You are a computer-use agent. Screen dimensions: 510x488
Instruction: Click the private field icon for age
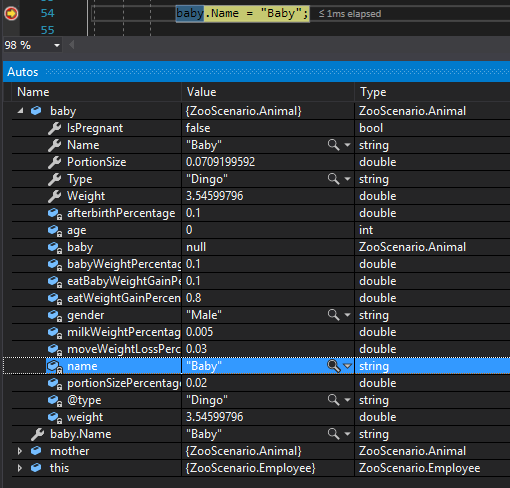[x=55, y=231]
